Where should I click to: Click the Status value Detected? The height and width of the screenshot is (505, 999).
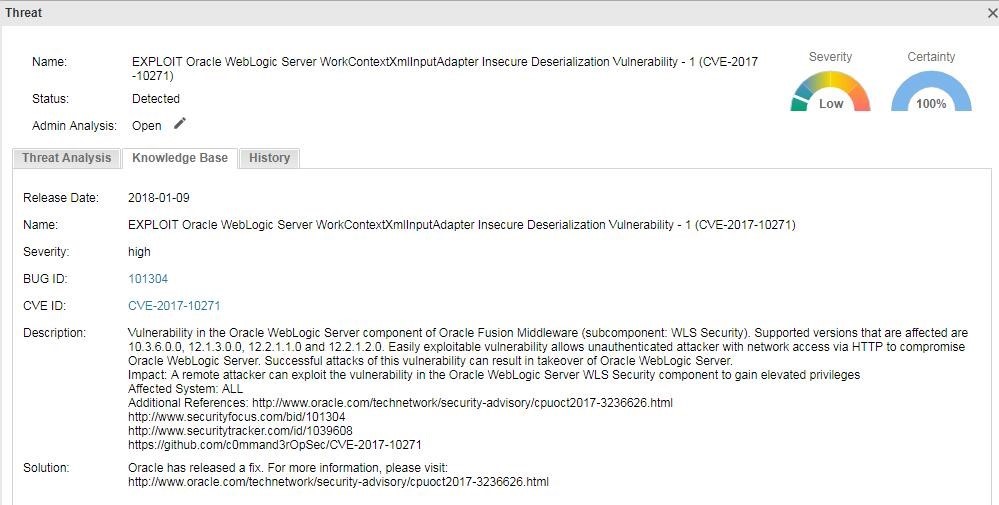[155, 99]
